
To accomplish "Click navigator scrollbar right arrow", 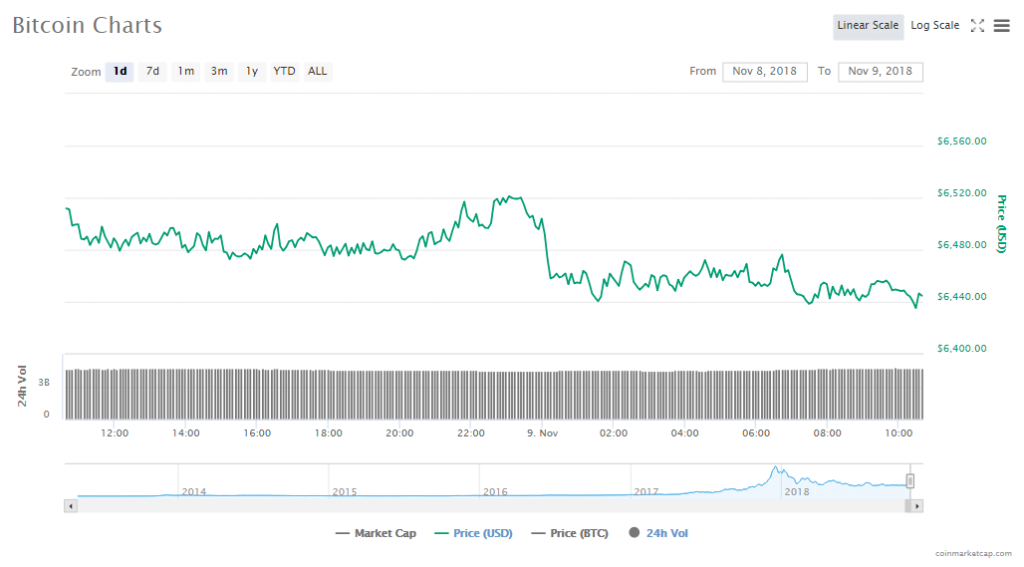I will [x=917, y=506].
